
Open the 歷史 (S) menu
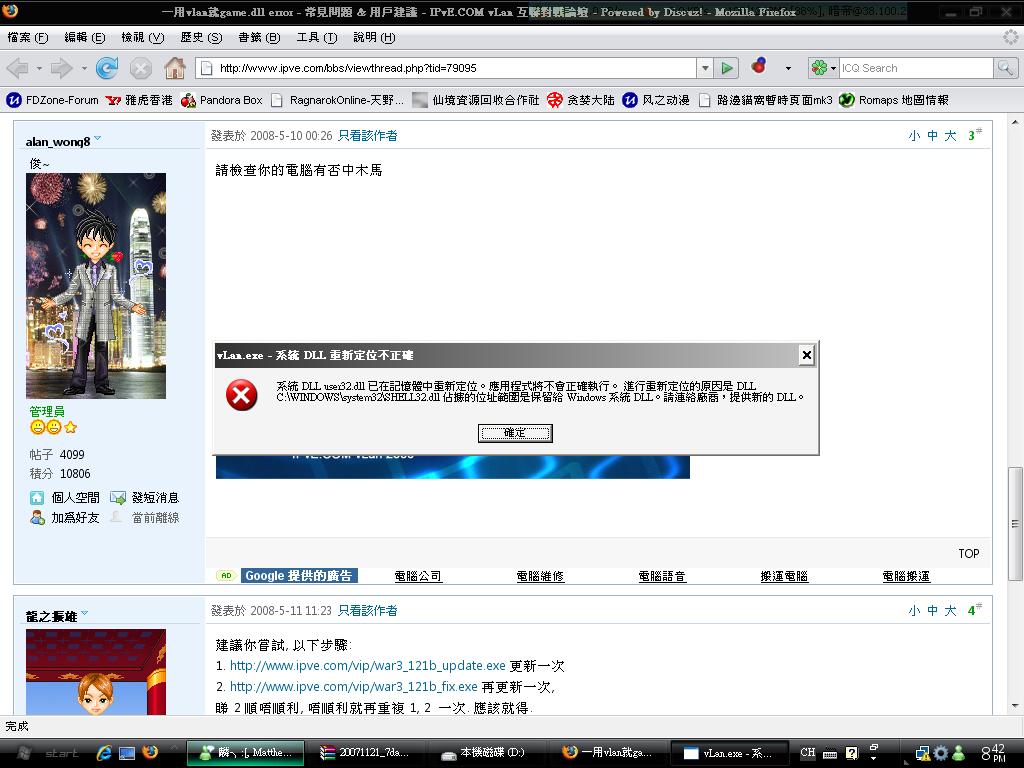201,37
